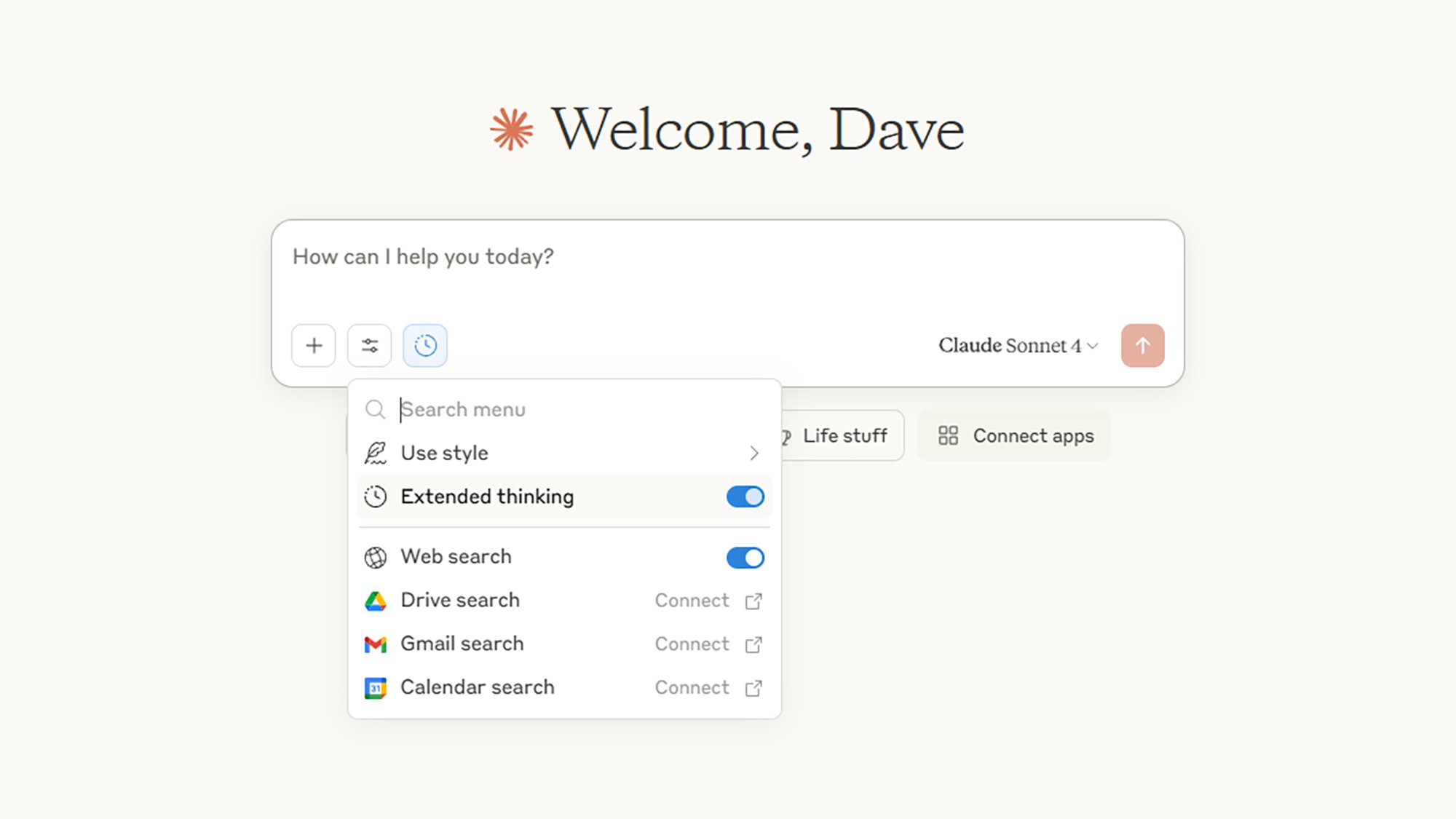Click the magnifier icon in the search menu
The image size is (1456, 819).
375,410
